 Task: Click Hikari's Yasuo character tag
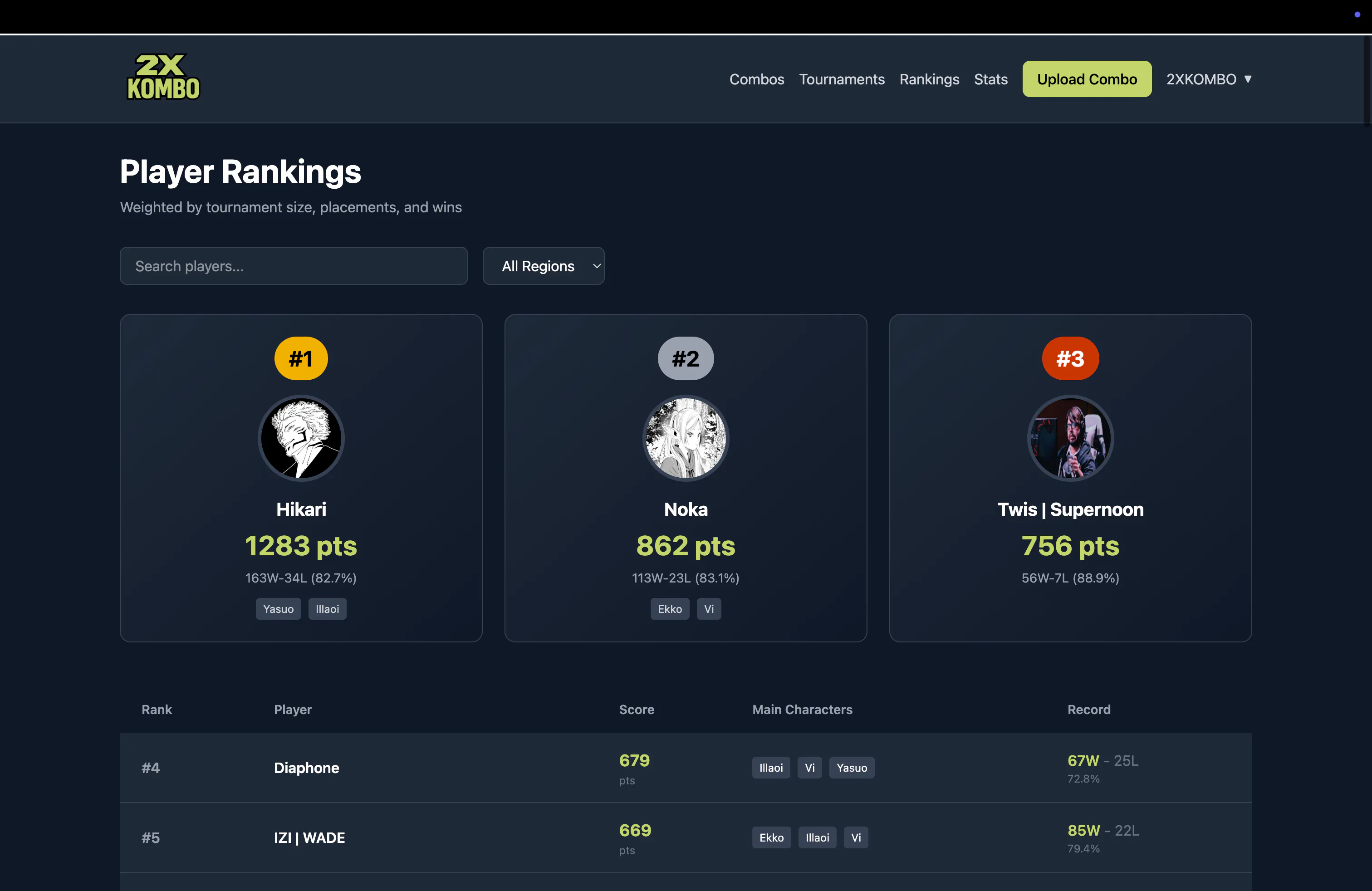click(279, 609)
